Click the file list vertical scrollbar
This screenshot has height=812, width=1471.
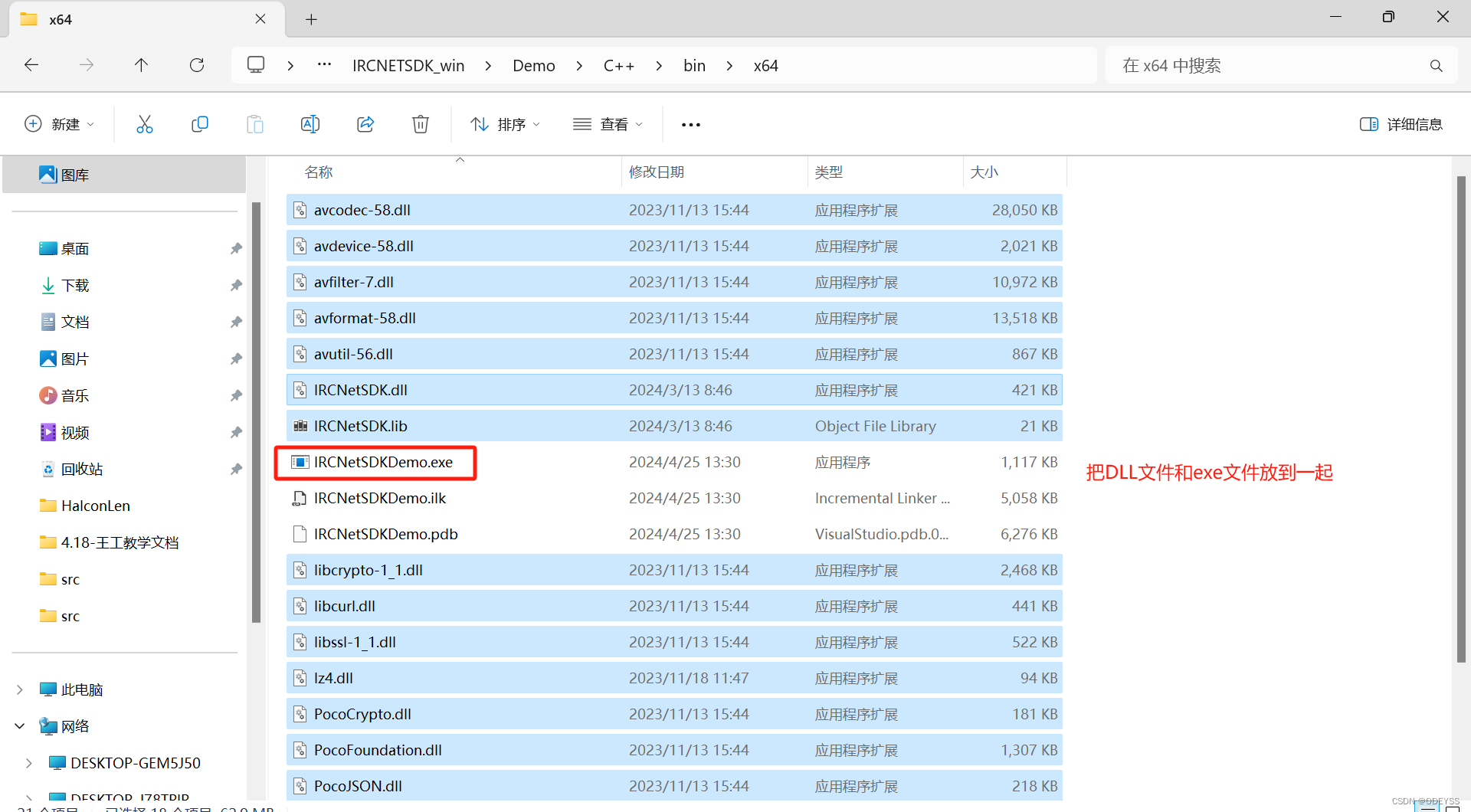pyautogui.click(x=1461, y=420)
